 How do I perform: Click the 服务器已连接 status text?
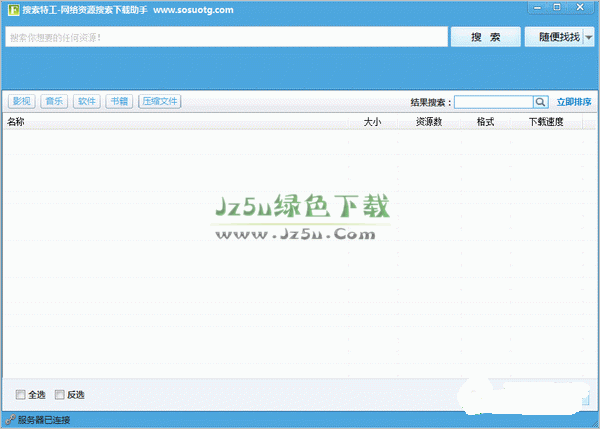click(x=44, y=420)
